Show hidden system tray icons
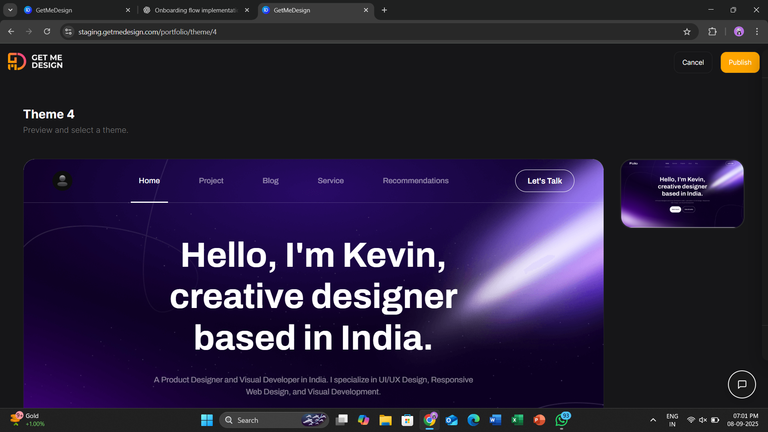Image resolution: width=768 pixels, height=432 pixels. pos(653,420)
